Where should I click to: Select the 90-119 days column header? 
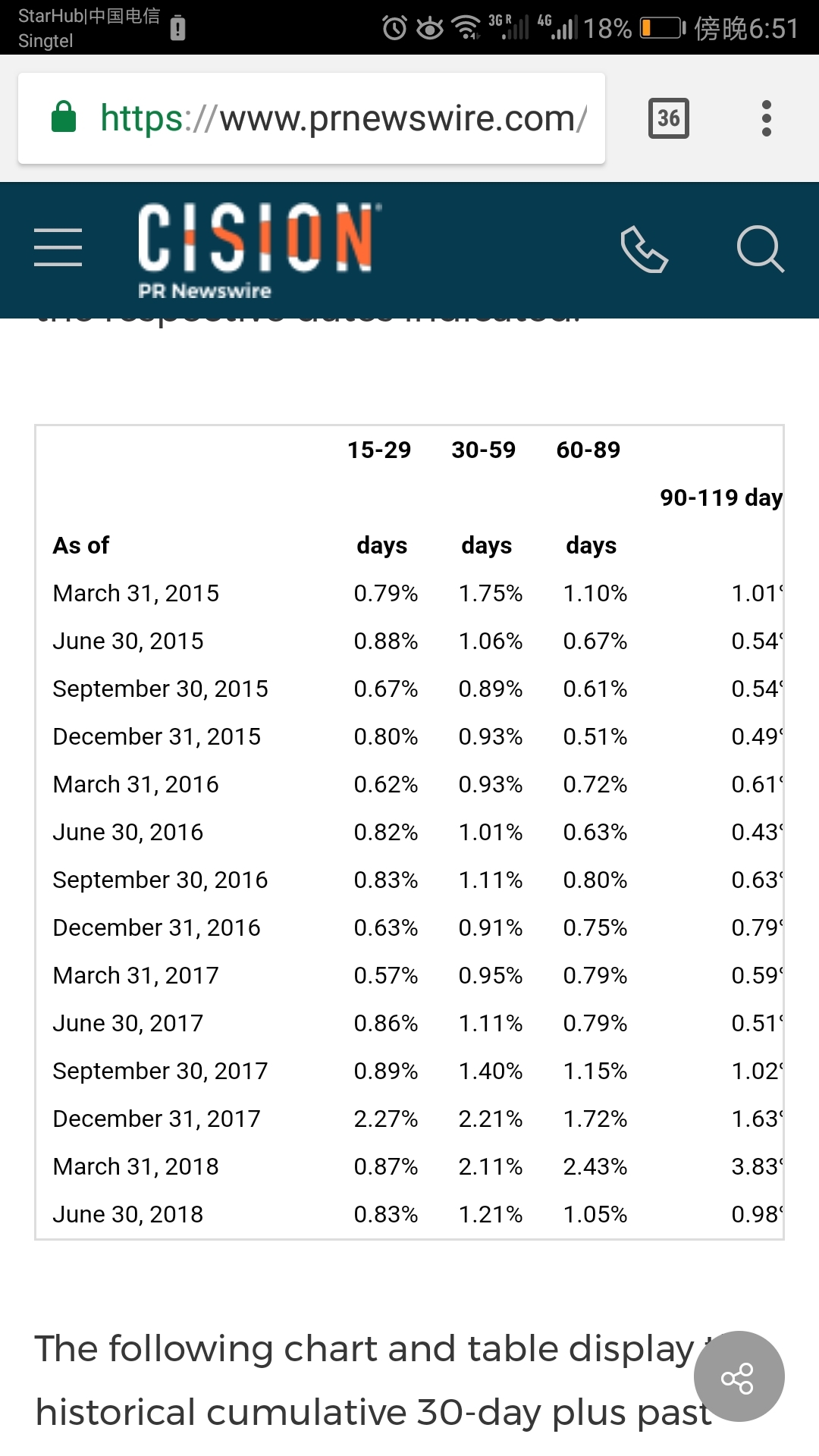721,497
